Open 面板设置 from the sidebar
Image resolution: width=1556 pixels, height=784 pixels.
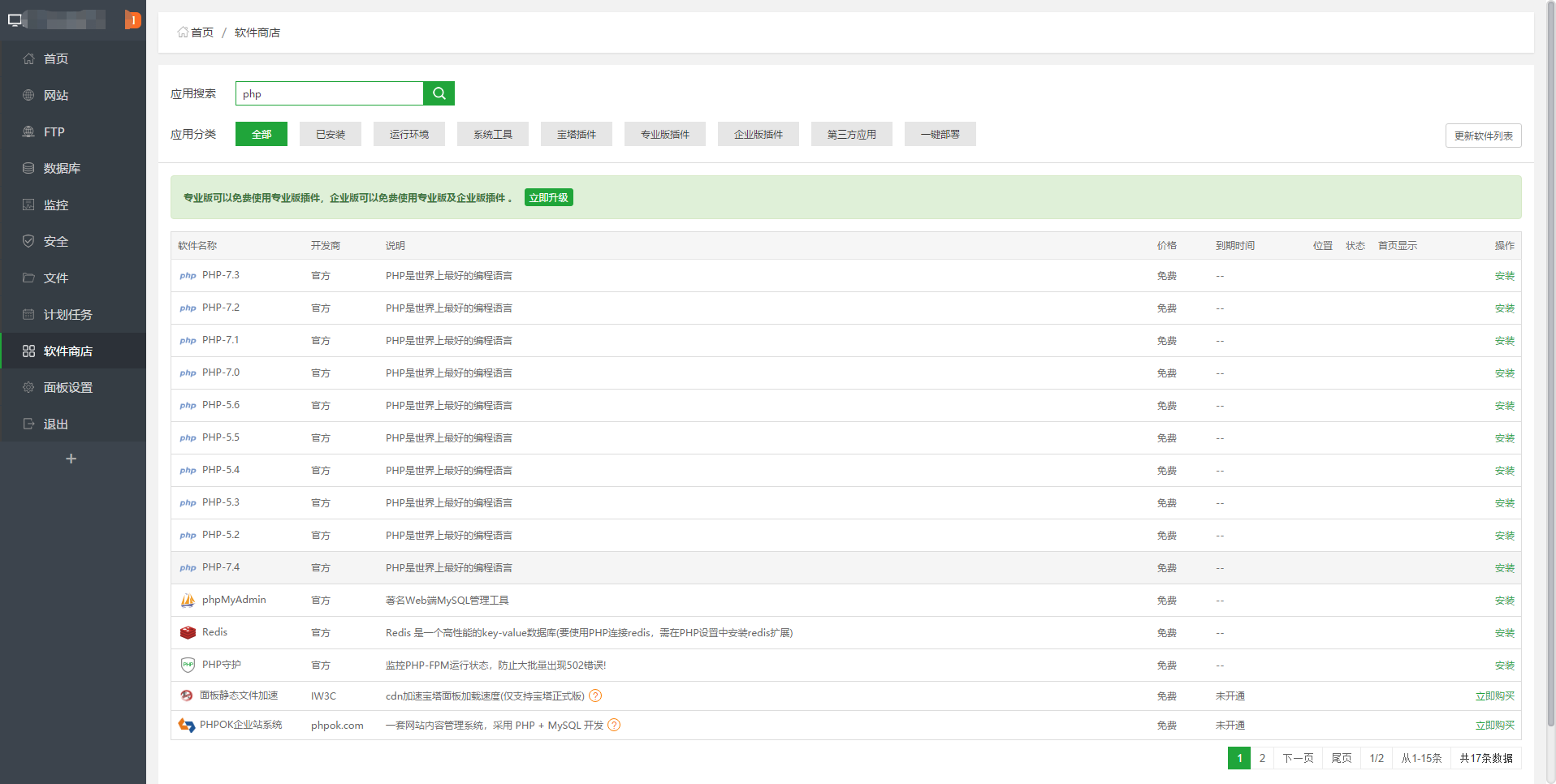pos(67,387)
